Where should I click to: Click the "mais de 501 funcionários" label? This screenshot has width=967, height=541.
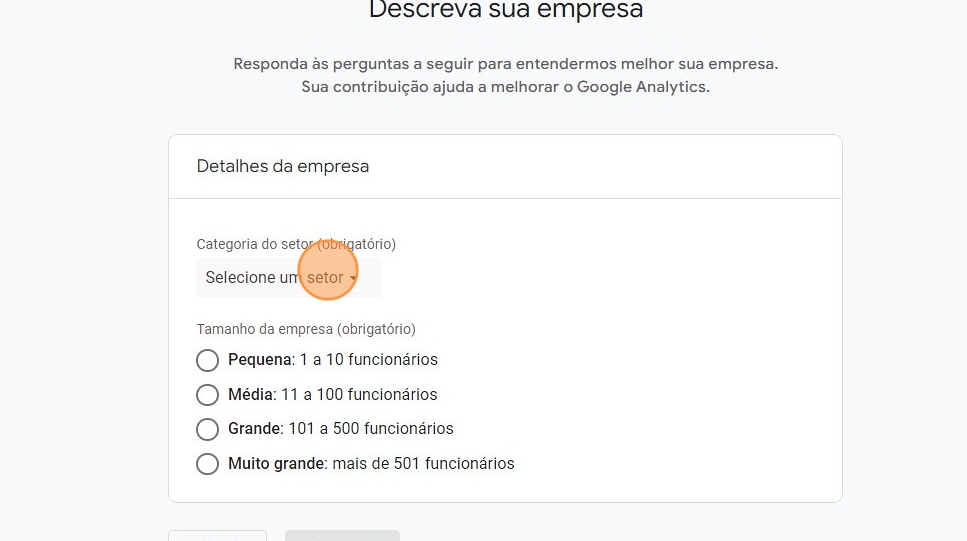423,464
